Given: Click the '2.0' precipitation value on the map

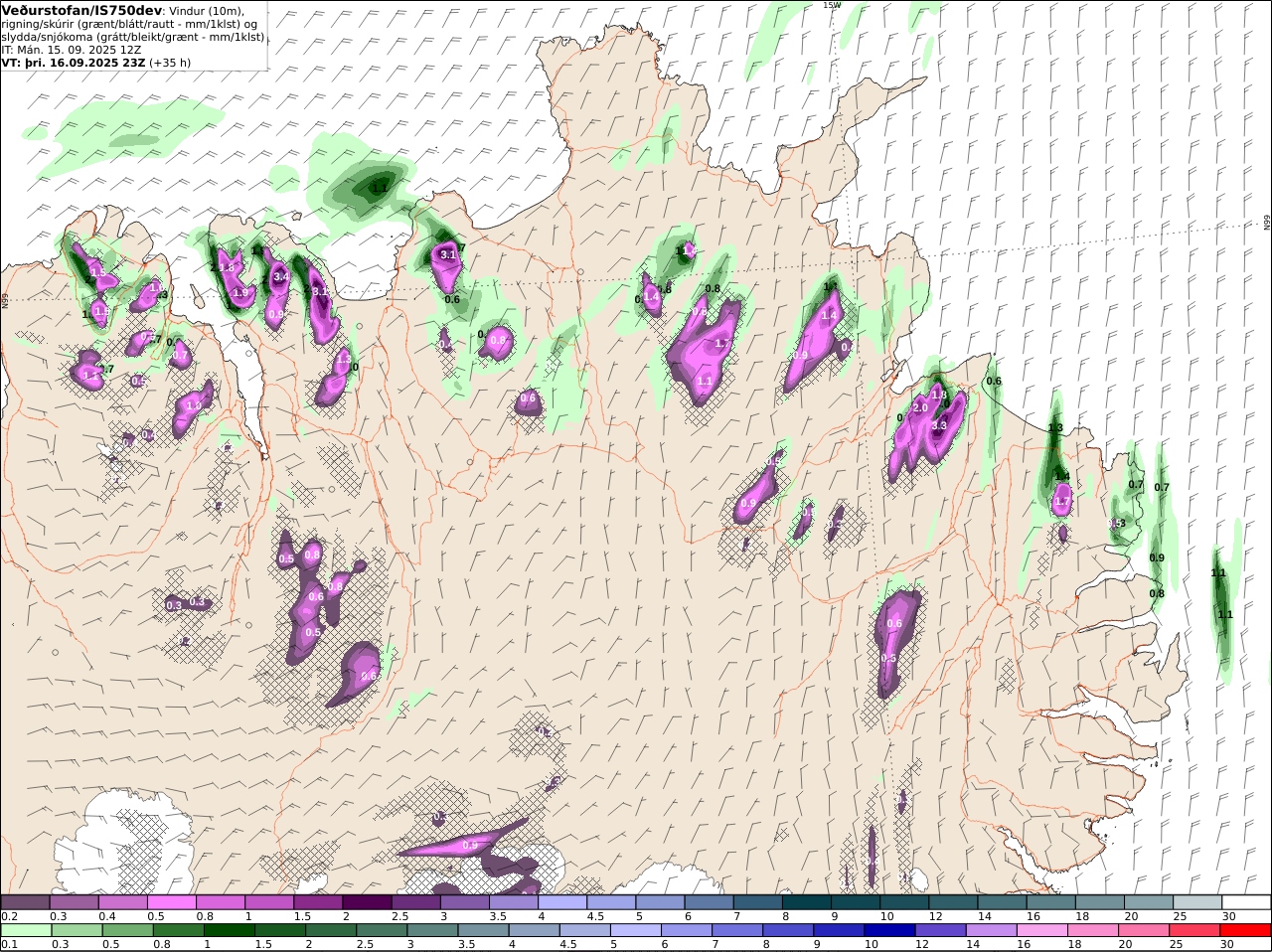Looking at the screenshot, I should [920, 408].
